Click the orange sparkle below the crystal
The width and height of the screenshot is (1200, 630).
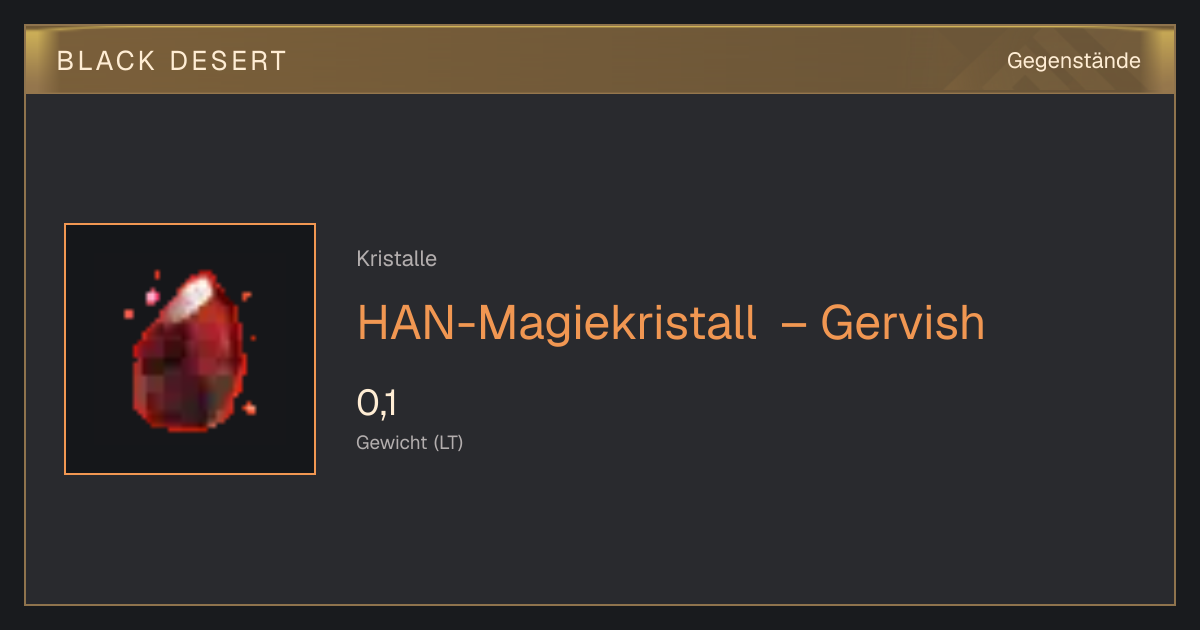(x=249, y=407)
